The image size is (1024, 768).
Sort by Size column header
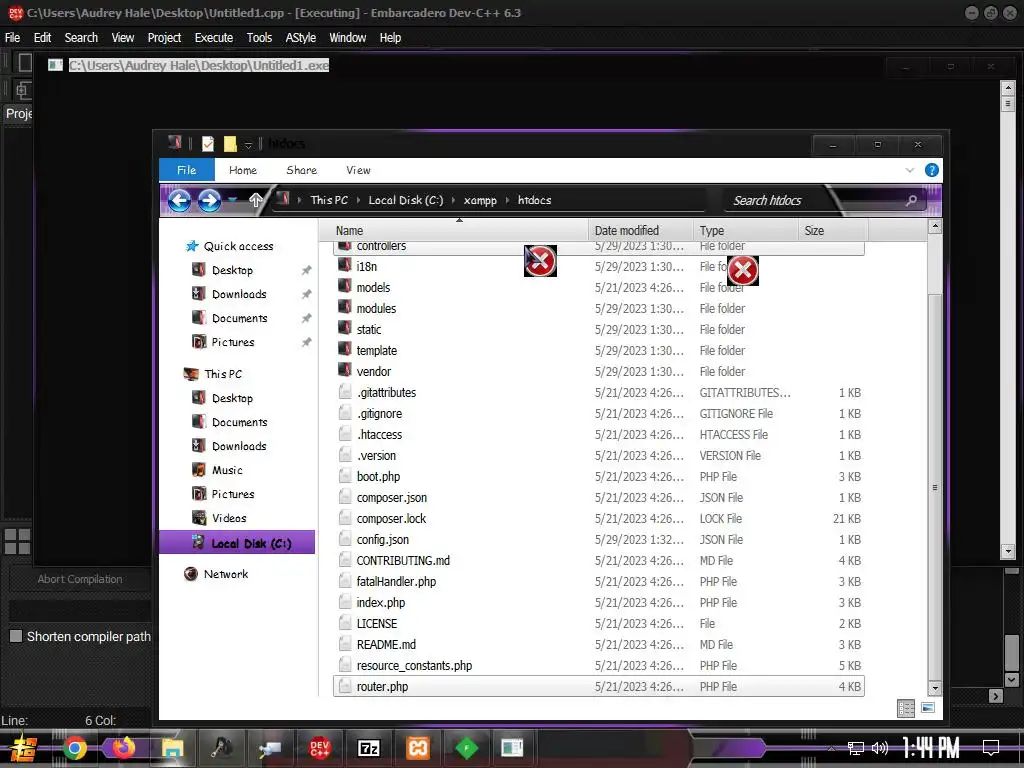pyautogui.click(x=833, y=231)
